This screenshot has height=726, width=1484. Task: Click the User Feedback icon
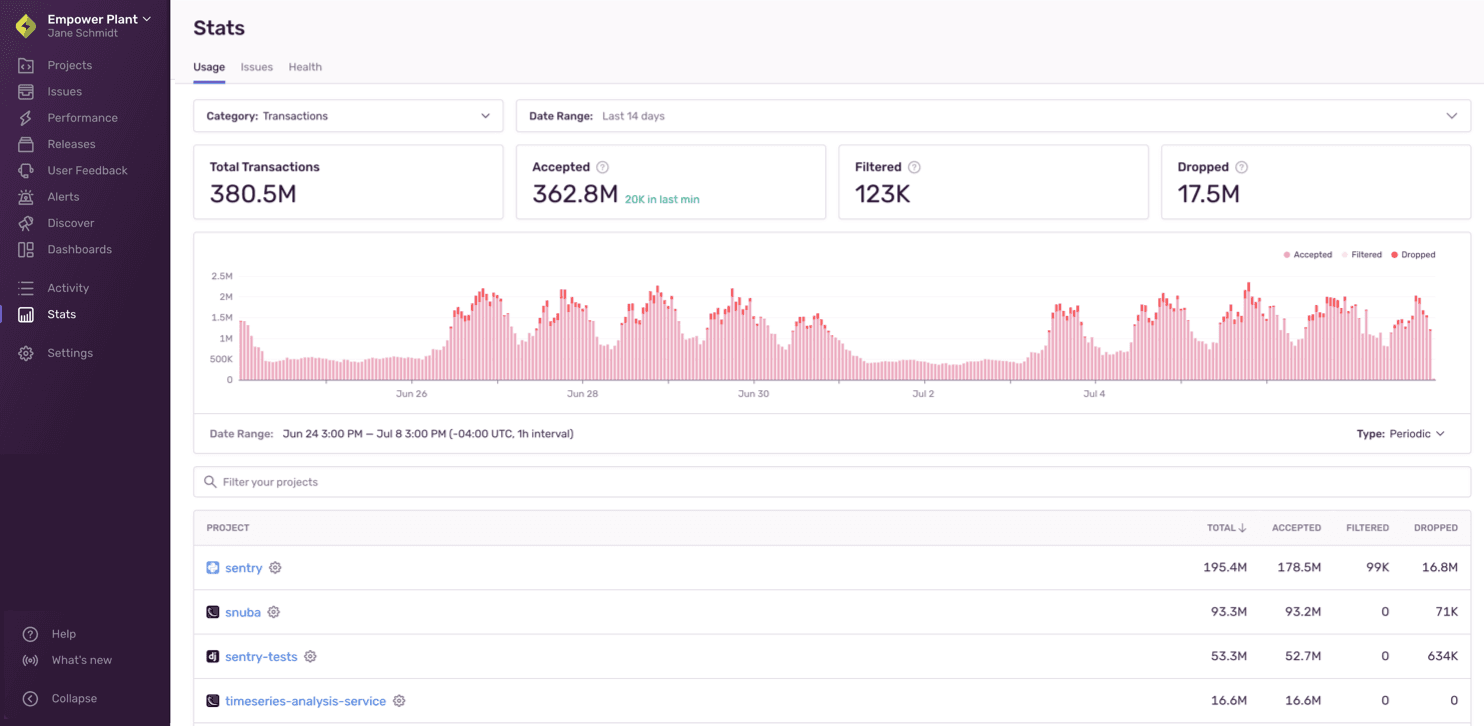(x=26, y=170)
